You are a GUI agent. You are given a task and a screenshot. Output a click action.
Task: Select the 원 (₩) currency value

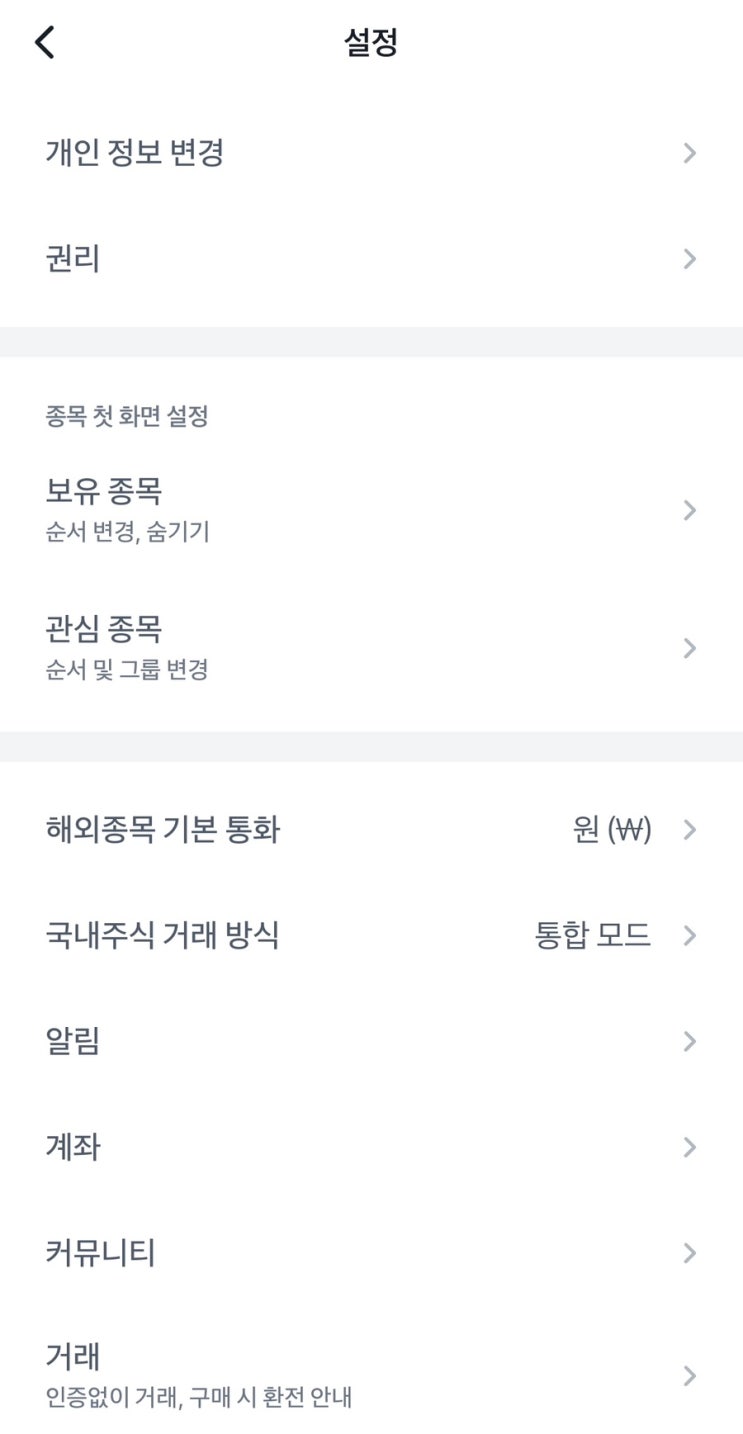point(612,829)
